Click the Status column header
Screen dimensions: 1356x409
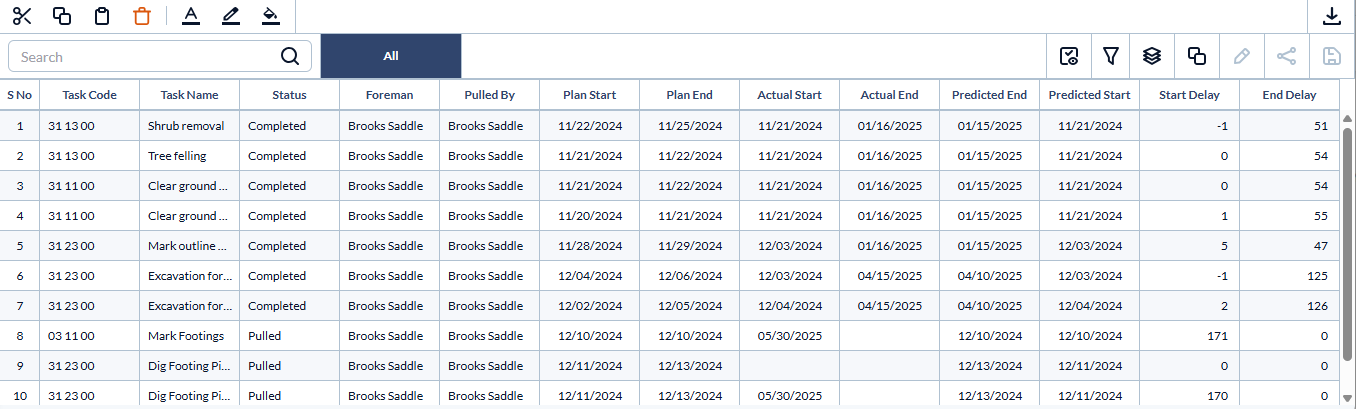pos(289,95)
